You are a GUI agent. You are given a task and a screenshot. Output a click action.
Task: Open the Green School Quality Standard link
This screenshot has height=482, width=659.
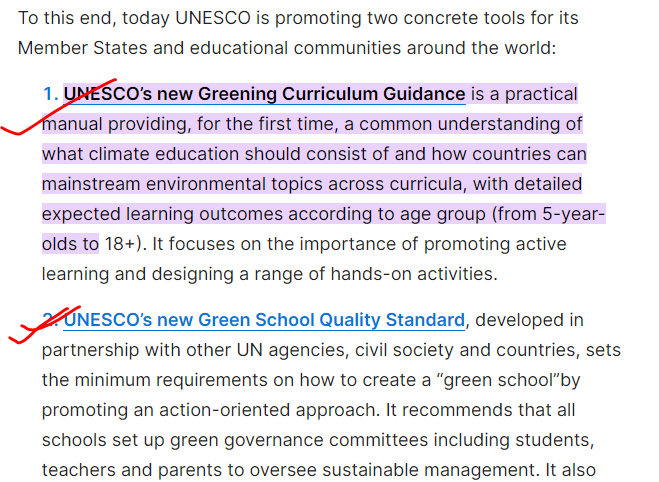264,320
